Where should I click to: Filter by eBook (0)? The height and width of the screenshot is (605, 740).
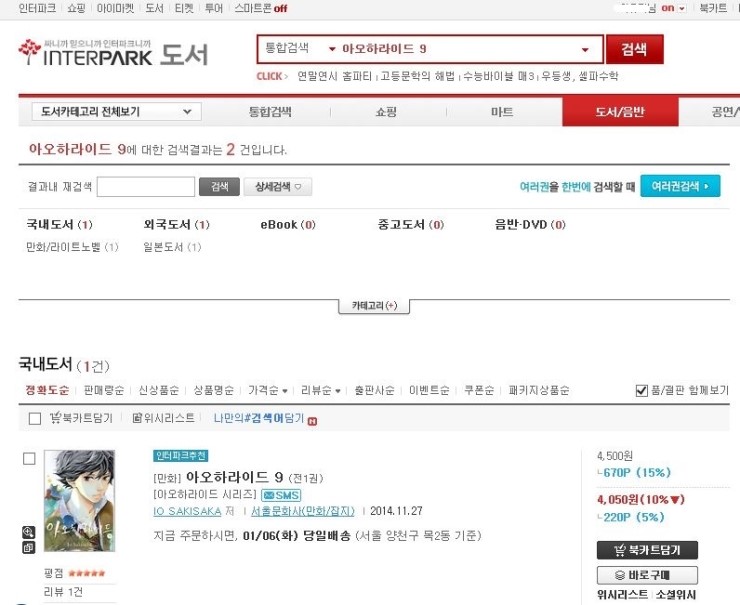pyautogui.click(x=288, y=225)
